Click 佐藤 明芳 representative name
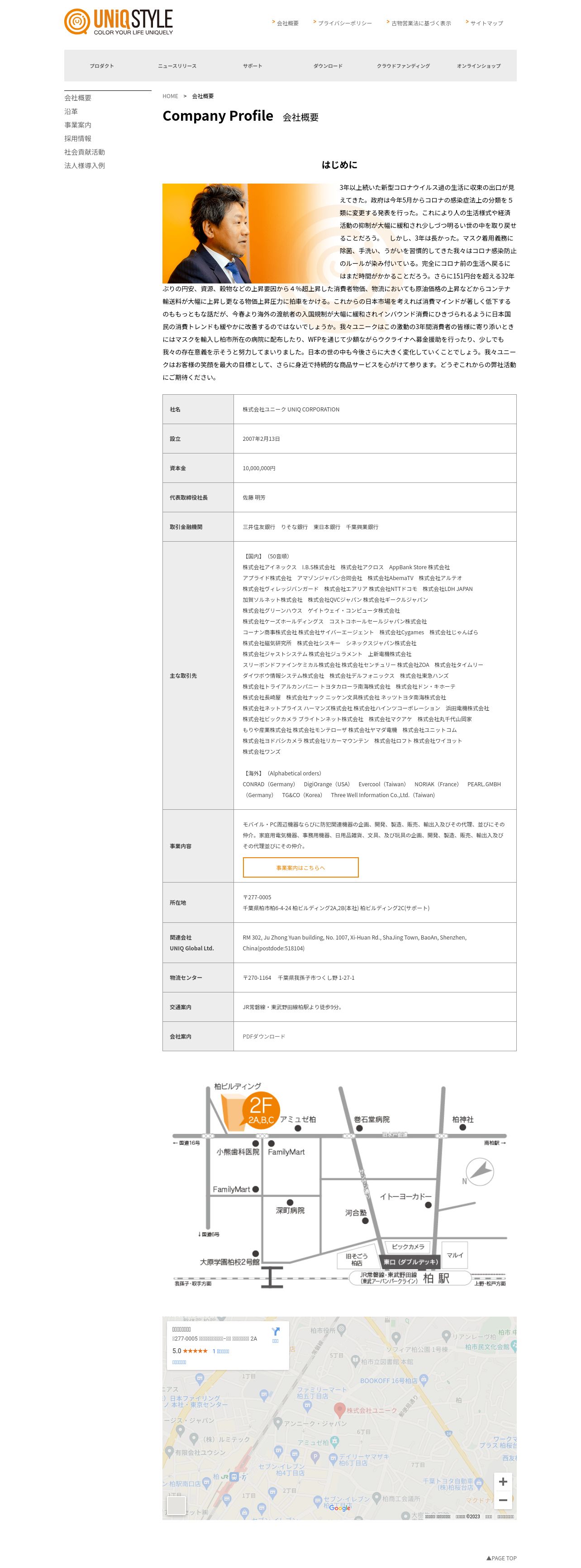This screenshot has height=1568, width=581. coord(254,497)
